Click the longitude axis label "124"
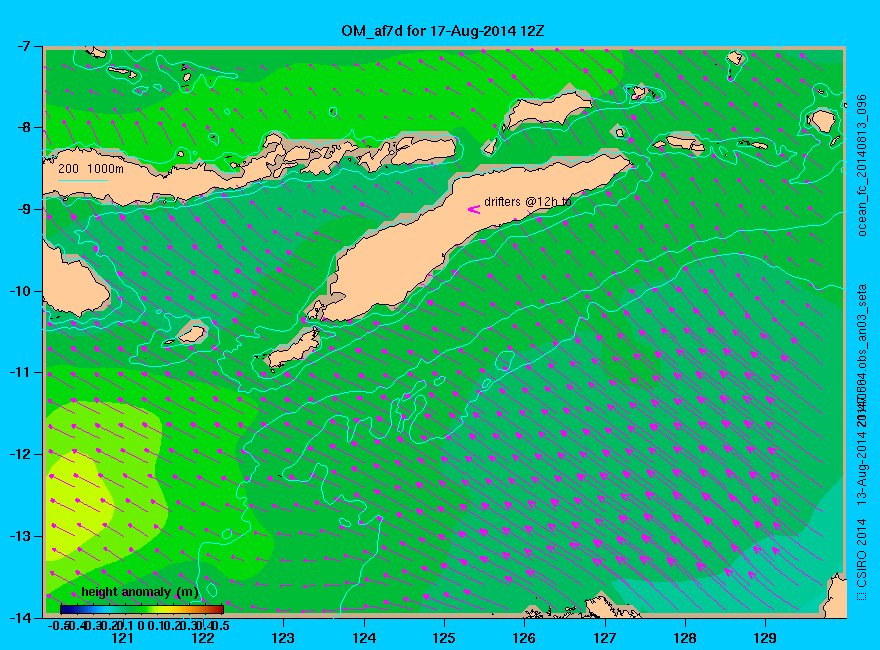880x650 pixels. click(x=364, y=638)
